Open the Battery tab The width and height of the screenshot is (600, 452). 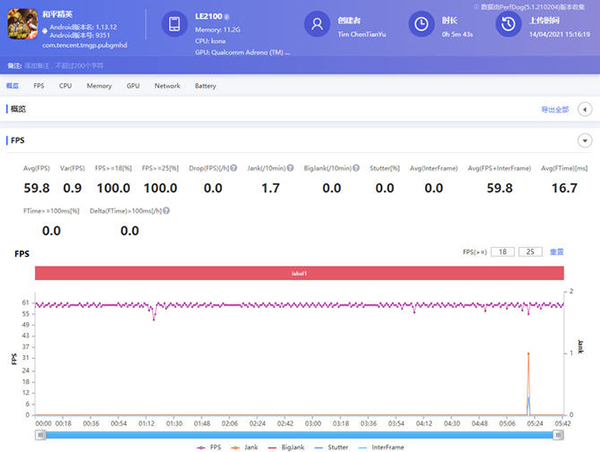[205, 86]
